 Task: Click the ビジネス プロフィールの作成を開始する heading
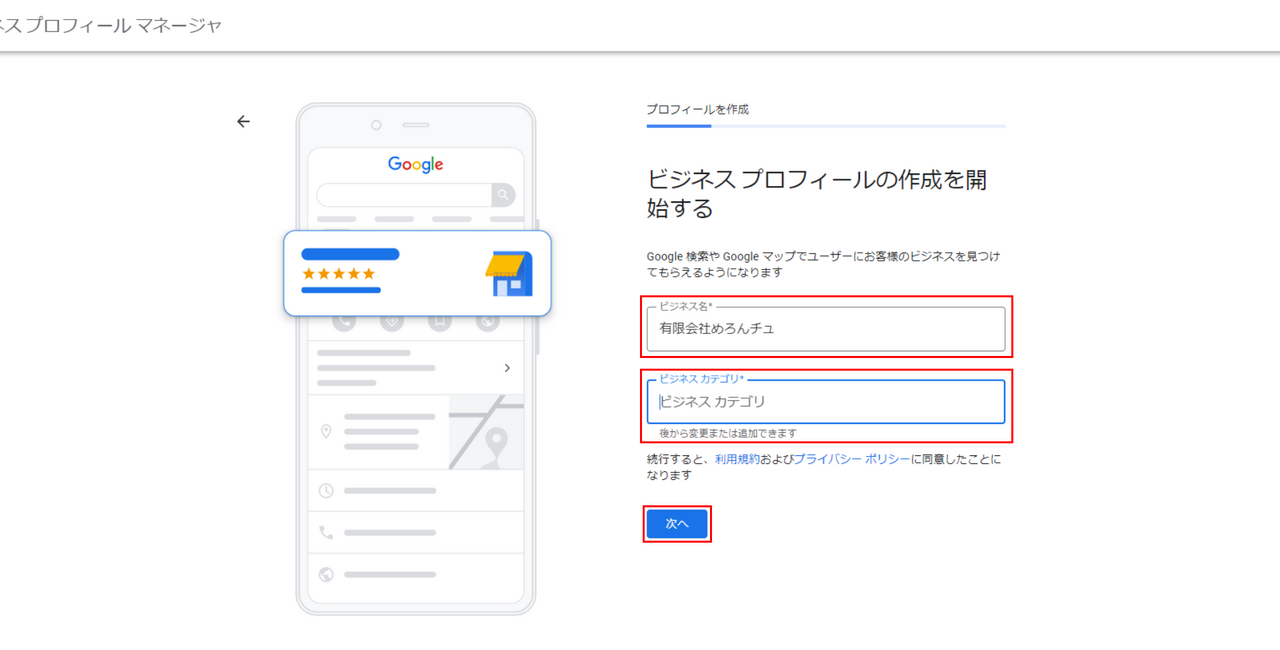coord(817,194)
